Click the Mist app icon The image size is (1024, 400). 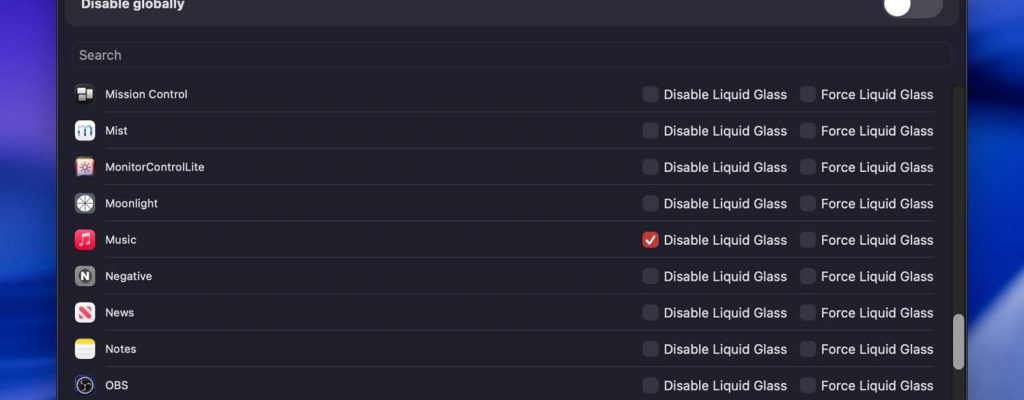(85, 131)
